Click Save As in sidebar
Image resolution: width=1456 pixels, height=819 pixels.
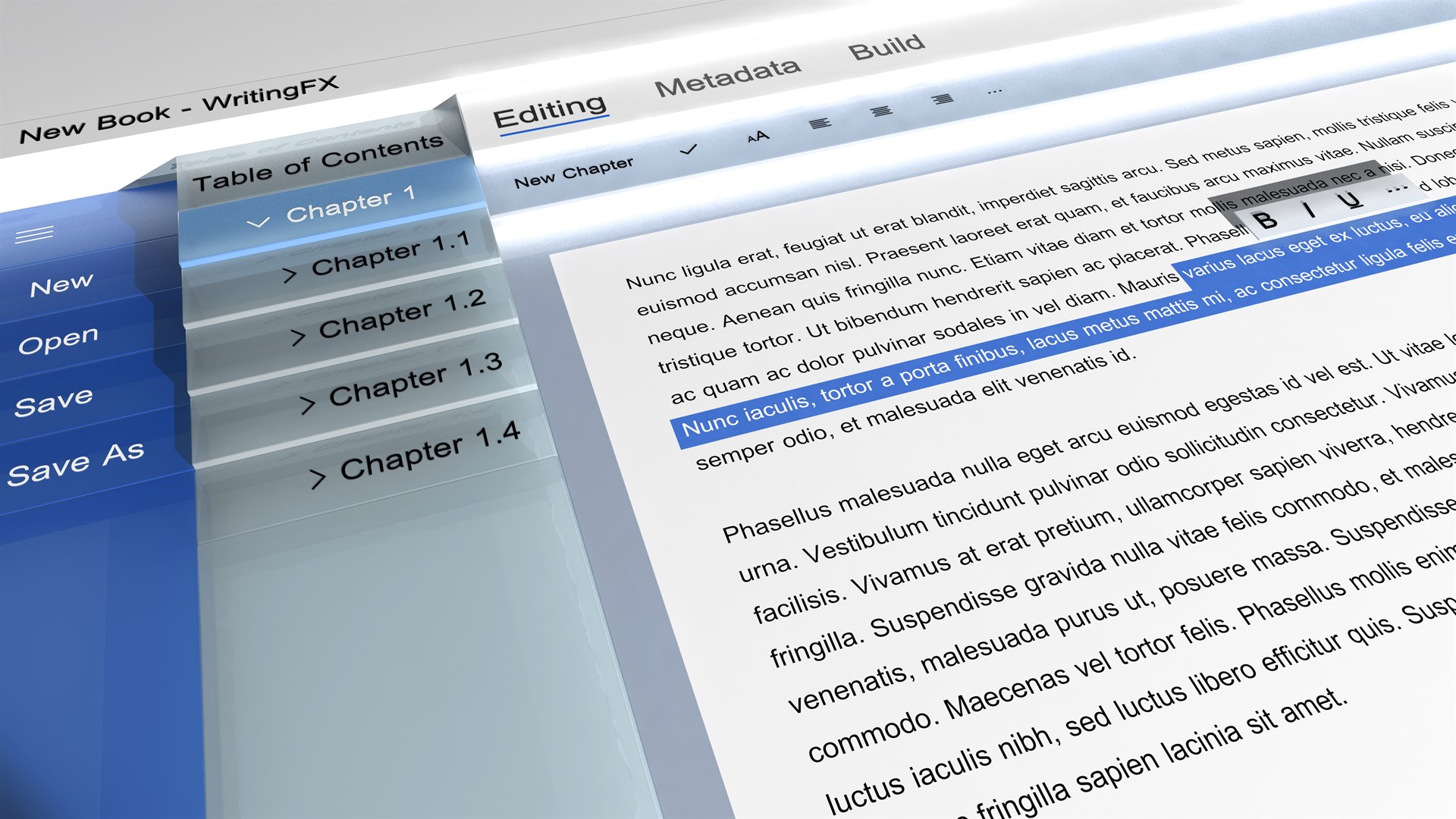75,464
